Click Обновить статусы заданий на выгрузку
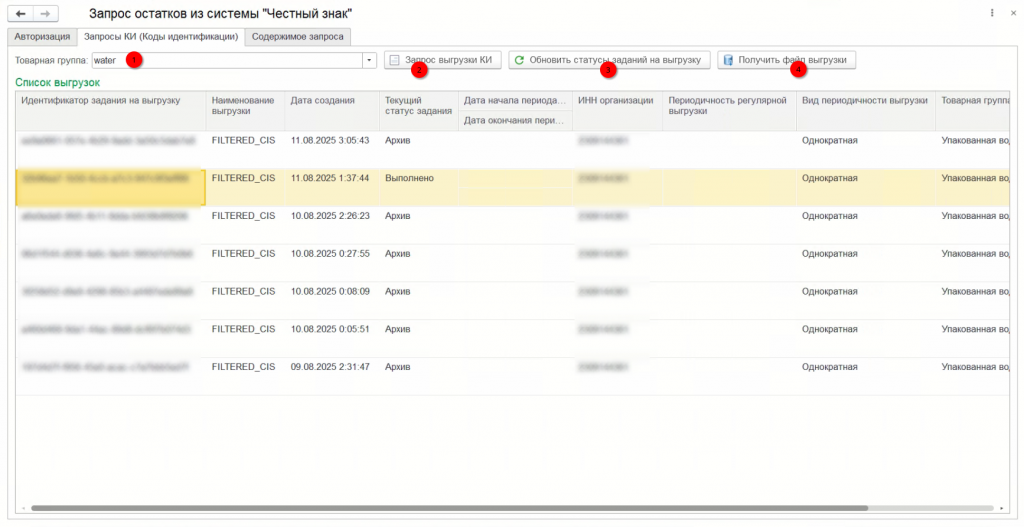This screenshot has width=1024, height=527. pyautogui.click(x=609, y=60)
